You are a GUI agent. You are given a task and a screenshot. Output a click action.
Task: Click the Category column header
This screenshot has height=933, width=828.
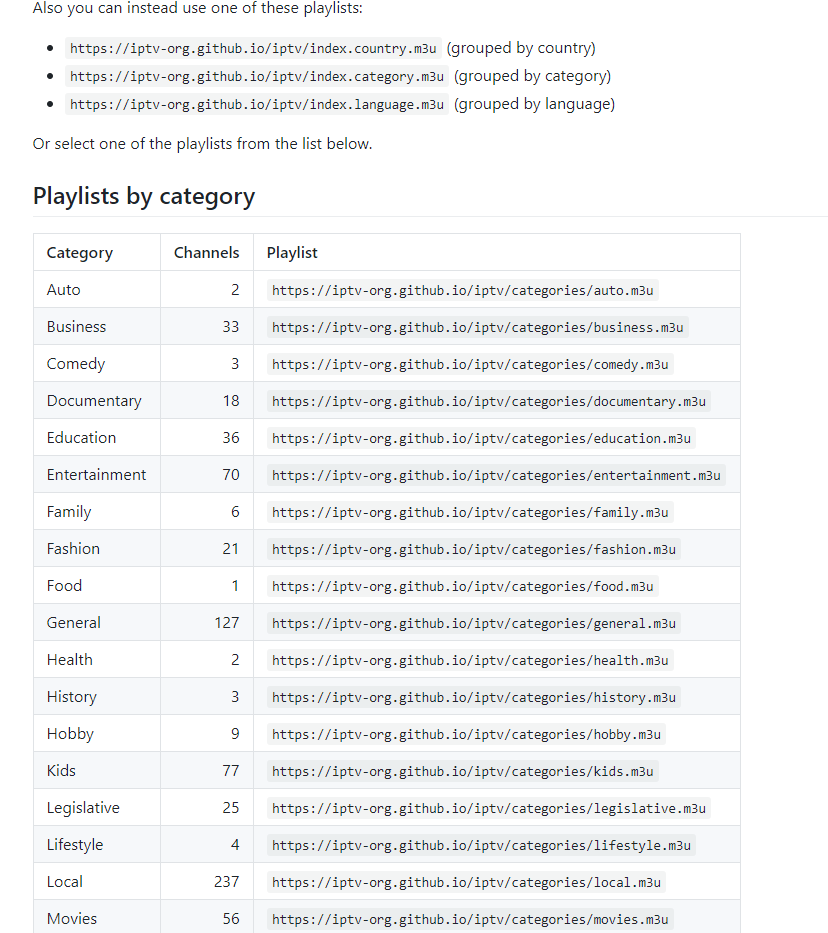tap(80, 253)
